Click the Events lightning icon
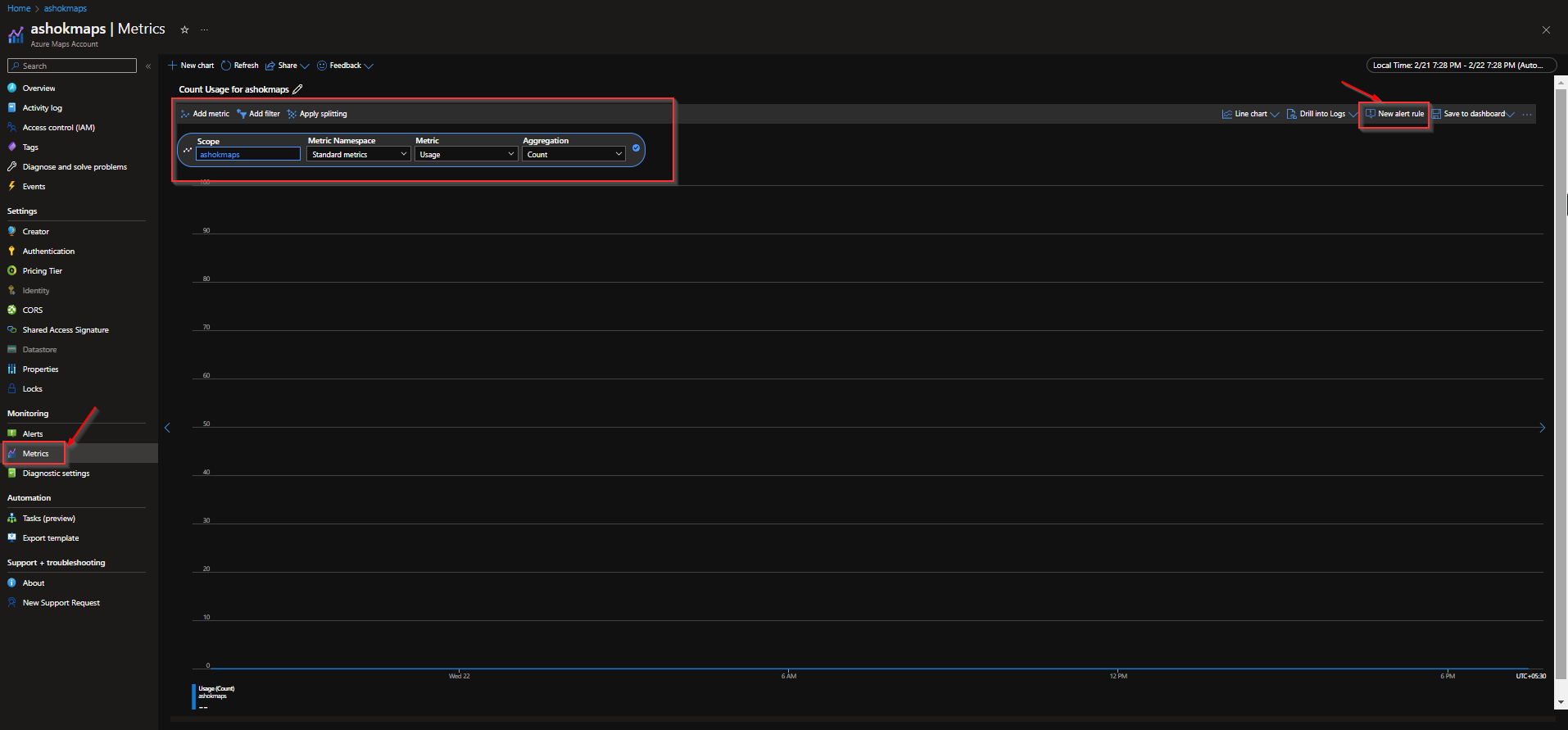Screen dimensions: 1568x730 (11, 186)
